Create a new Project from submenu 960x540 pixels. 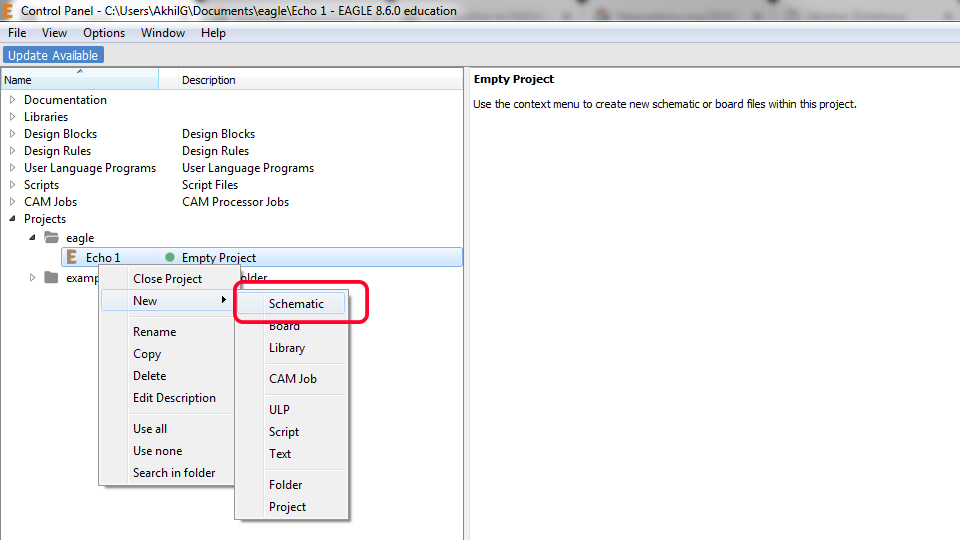[291, 507]
